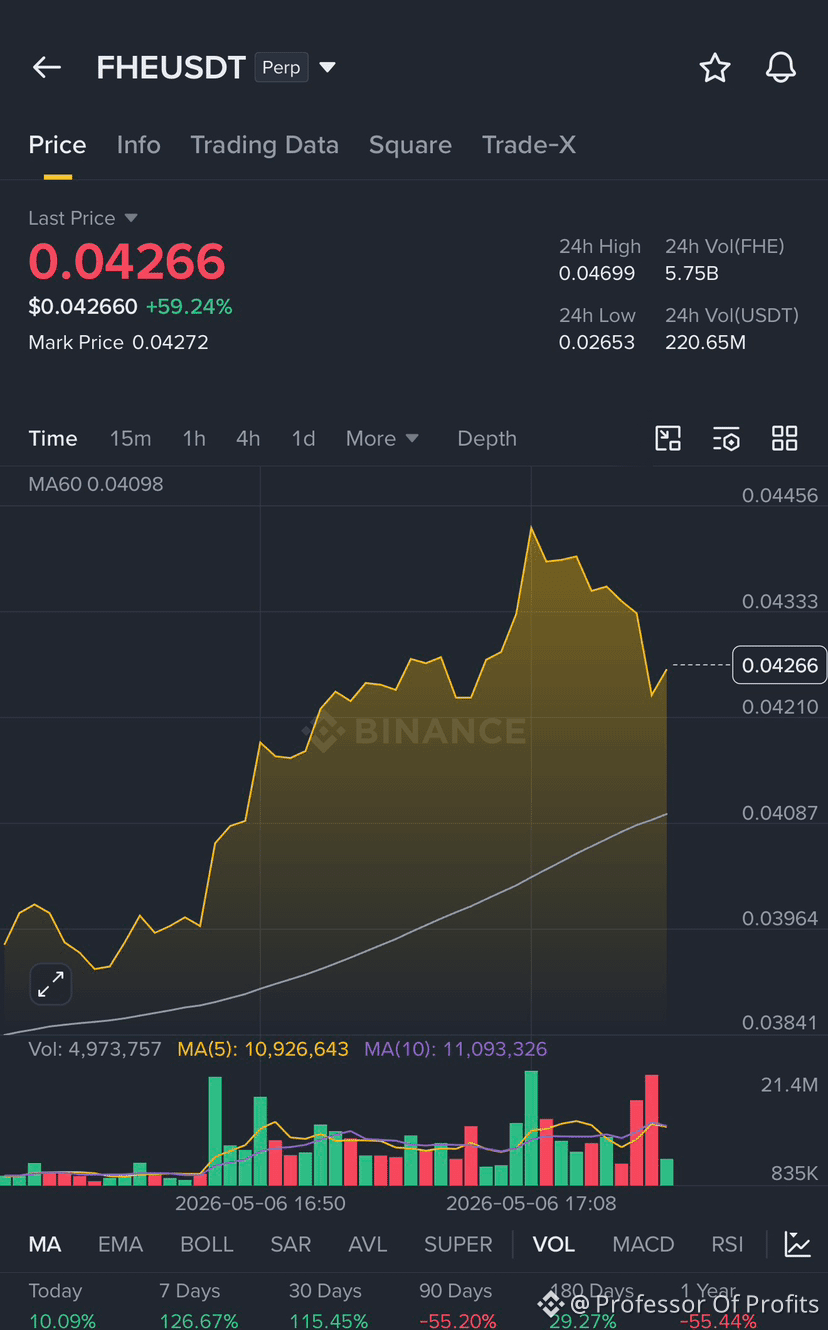Open the chart layout expand icon
The image size is (828, 1330).
(x=668, y=438)
